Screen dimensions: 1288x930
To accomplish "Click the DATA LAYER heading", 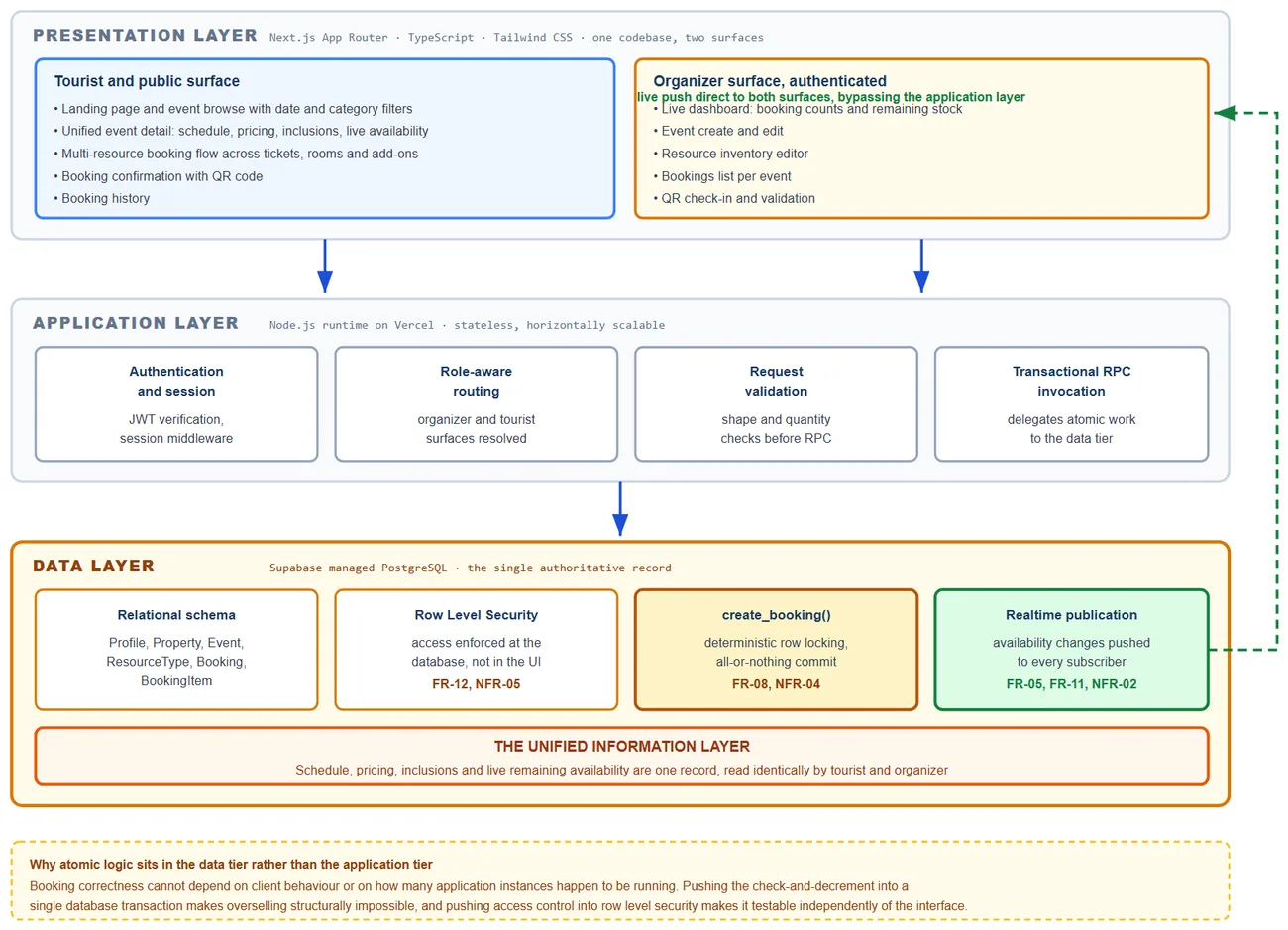I will [93, 567].
